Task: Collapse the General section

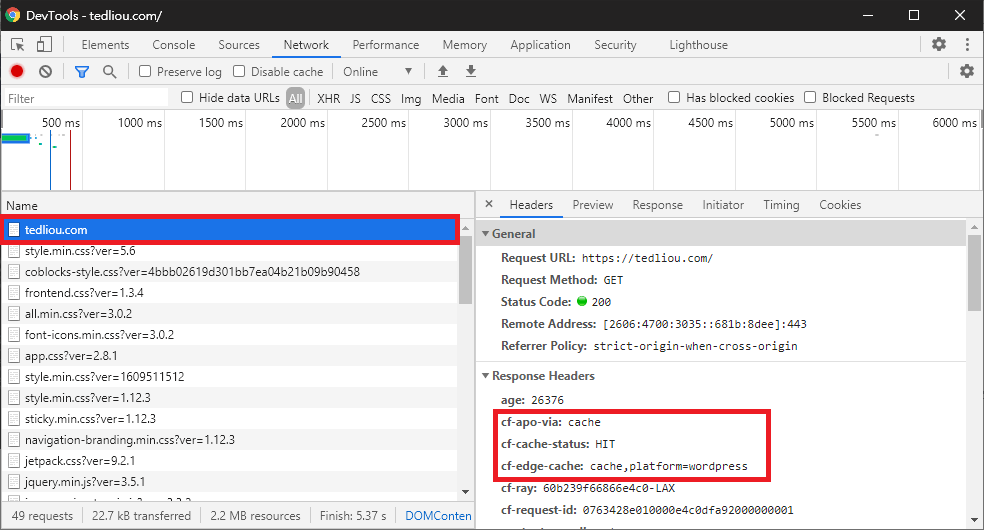Action: [485, 233]
